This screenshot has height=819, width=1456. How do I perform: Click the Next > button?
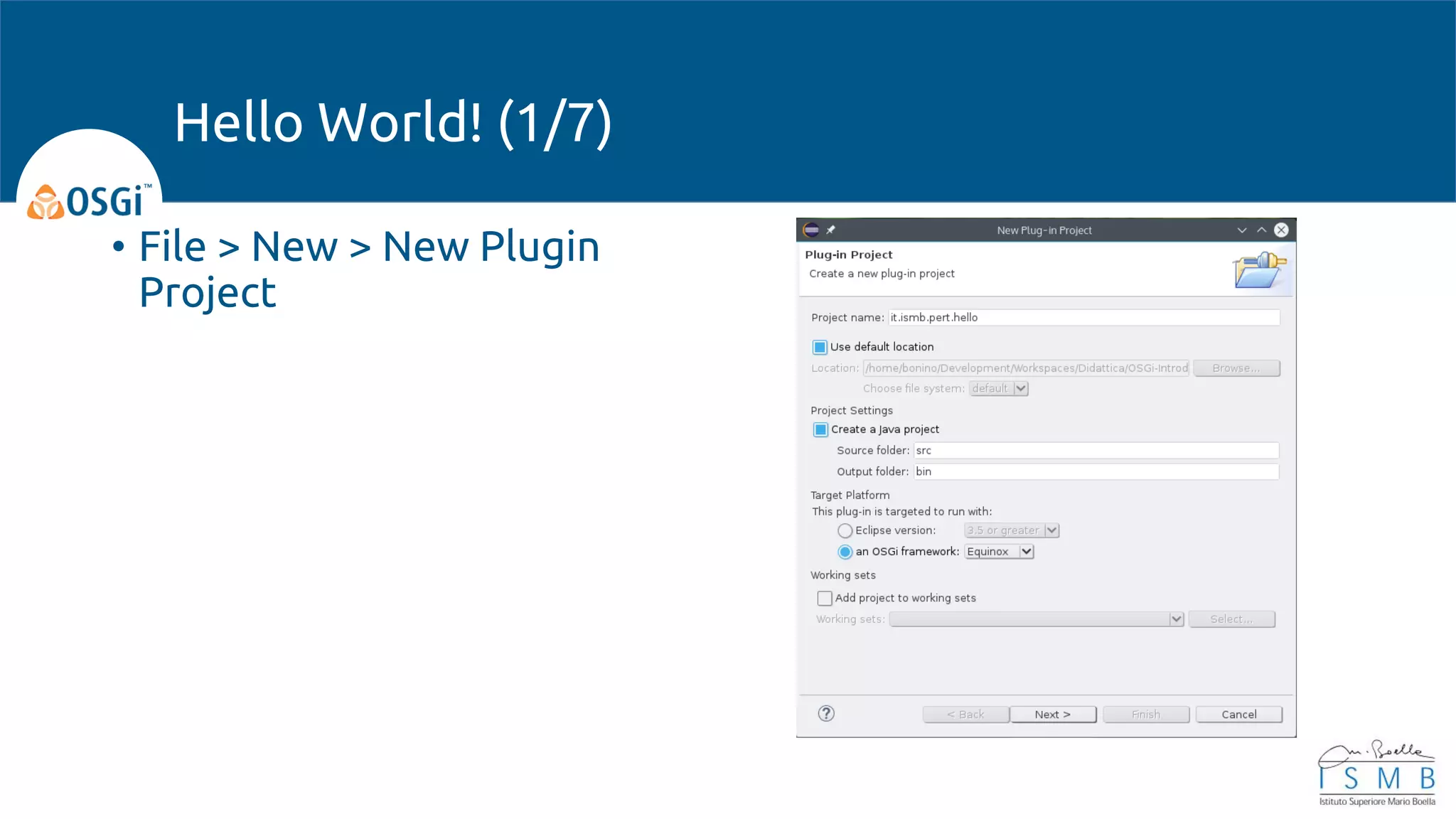[x=1053, y=714]
